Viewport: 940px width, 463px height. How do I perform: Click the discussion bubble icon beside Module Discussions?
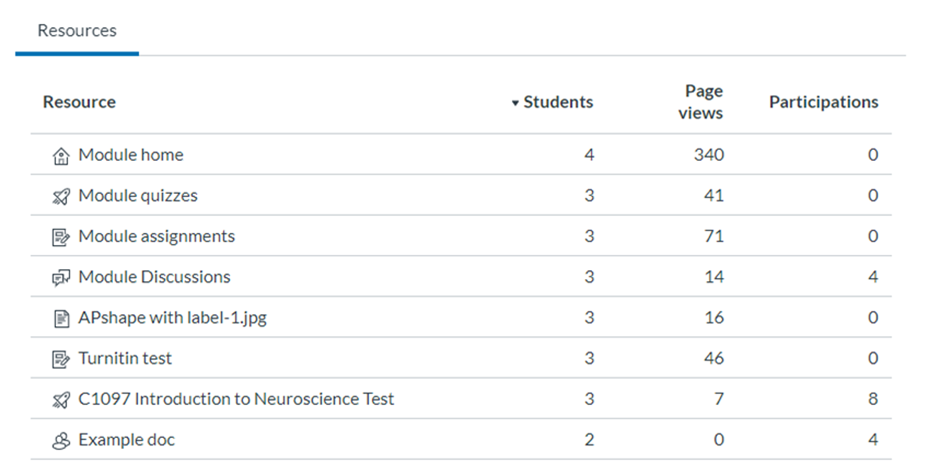pos(61,278)
